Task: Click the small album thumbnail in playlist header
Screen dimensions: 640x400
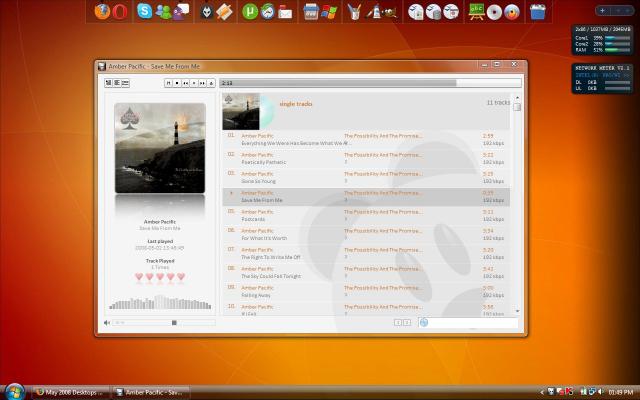Action: [241, 111]
